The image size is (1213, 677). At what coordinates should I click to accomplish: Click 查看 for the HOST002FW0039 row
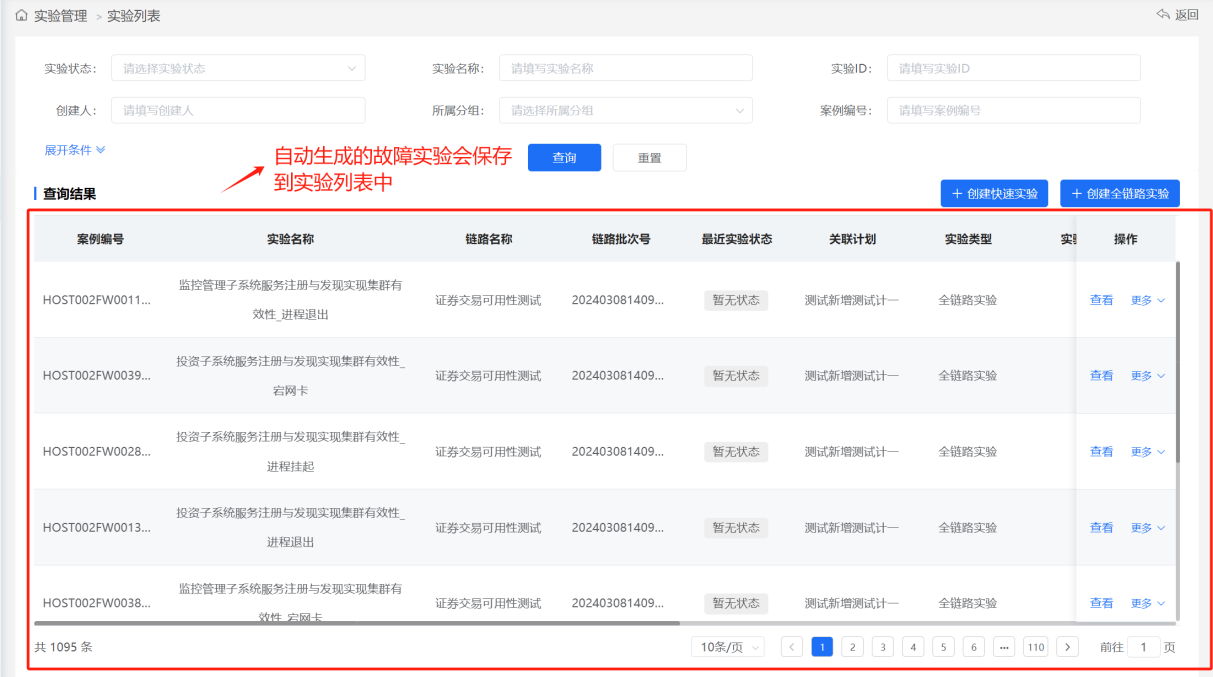click(x=1101, y=376)
